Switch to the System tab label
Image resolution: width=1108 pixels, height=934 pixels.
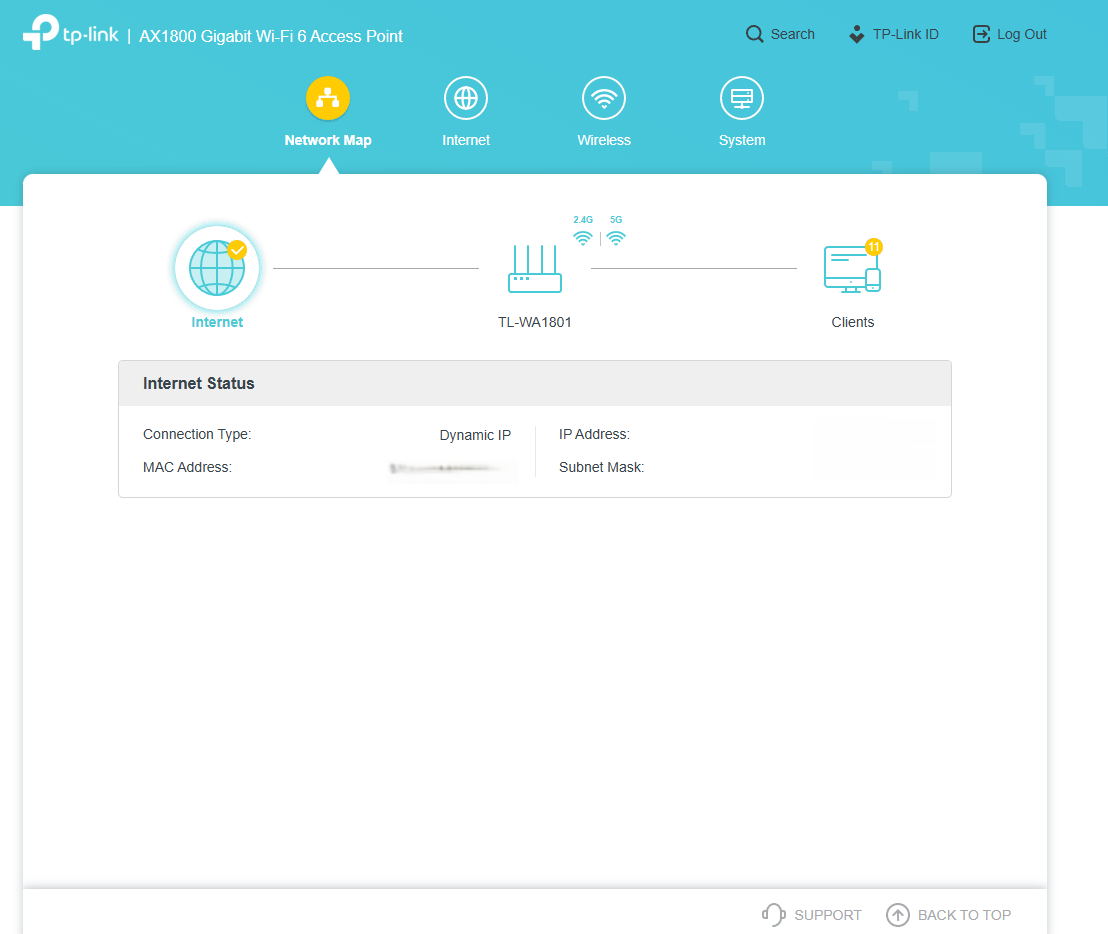[742, 140]
